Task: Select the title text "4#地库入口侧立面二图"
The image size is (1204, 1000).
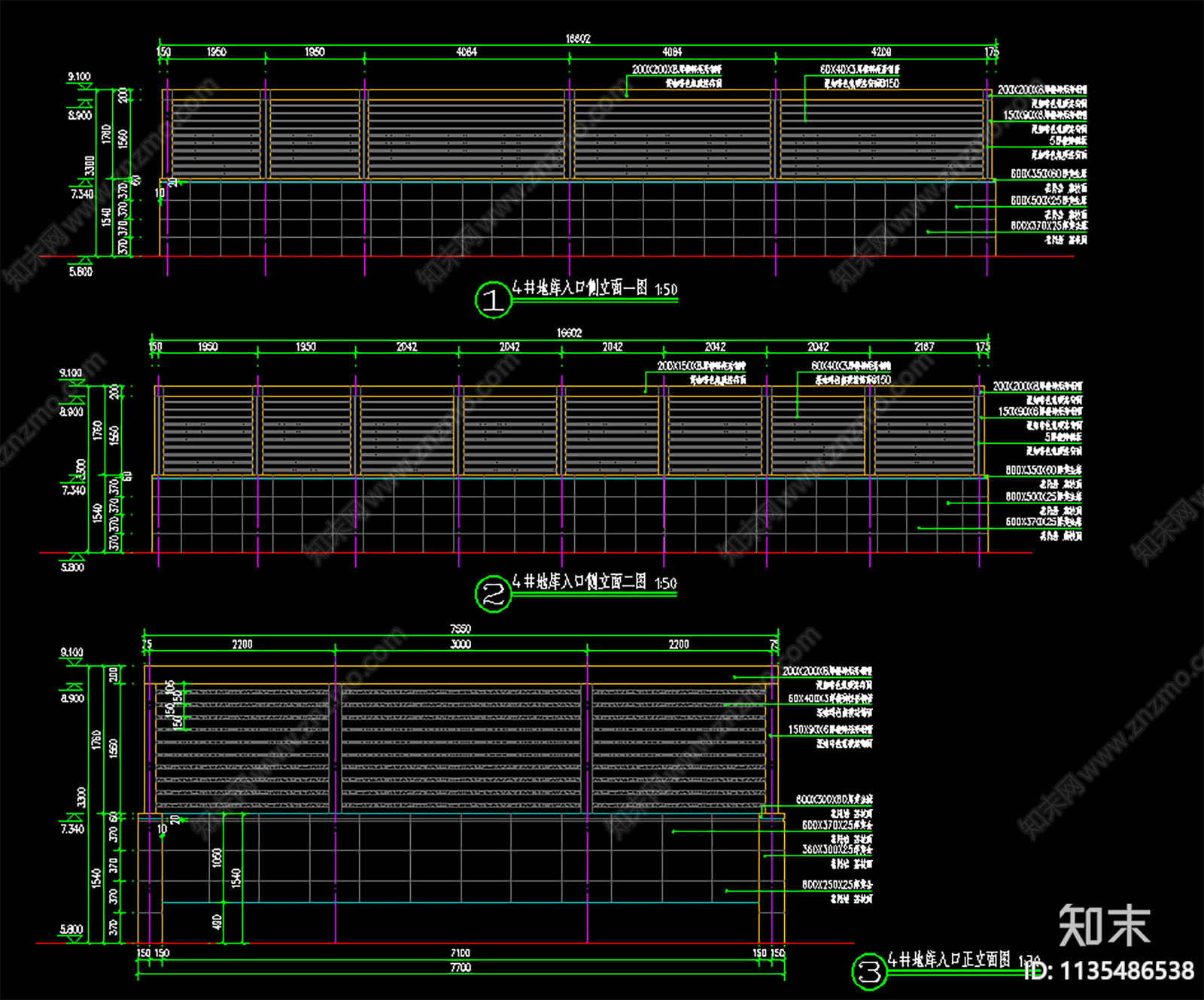Action: [x=579, y=581]
